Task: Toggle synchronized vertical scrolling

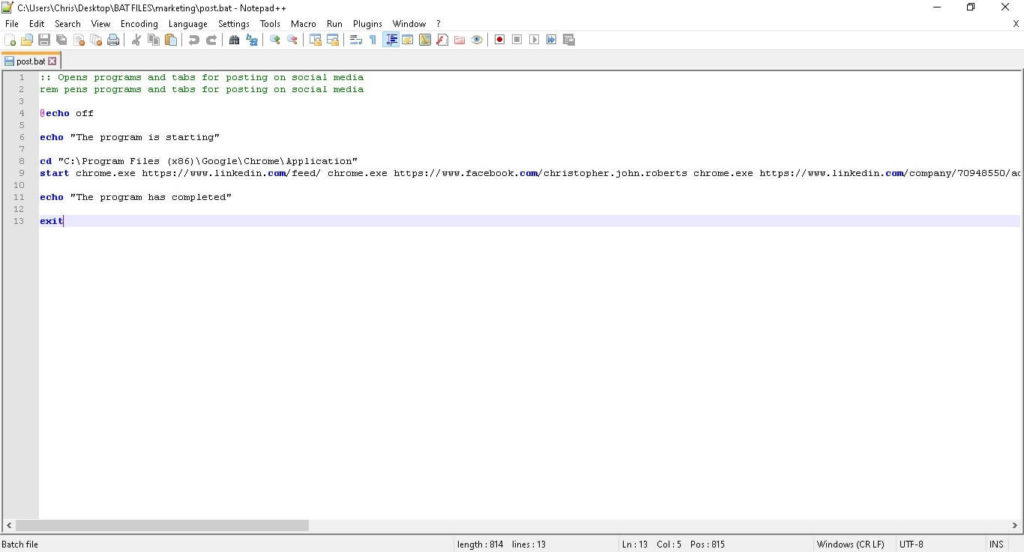Action: pyautogui.click(x=315, y=40)
